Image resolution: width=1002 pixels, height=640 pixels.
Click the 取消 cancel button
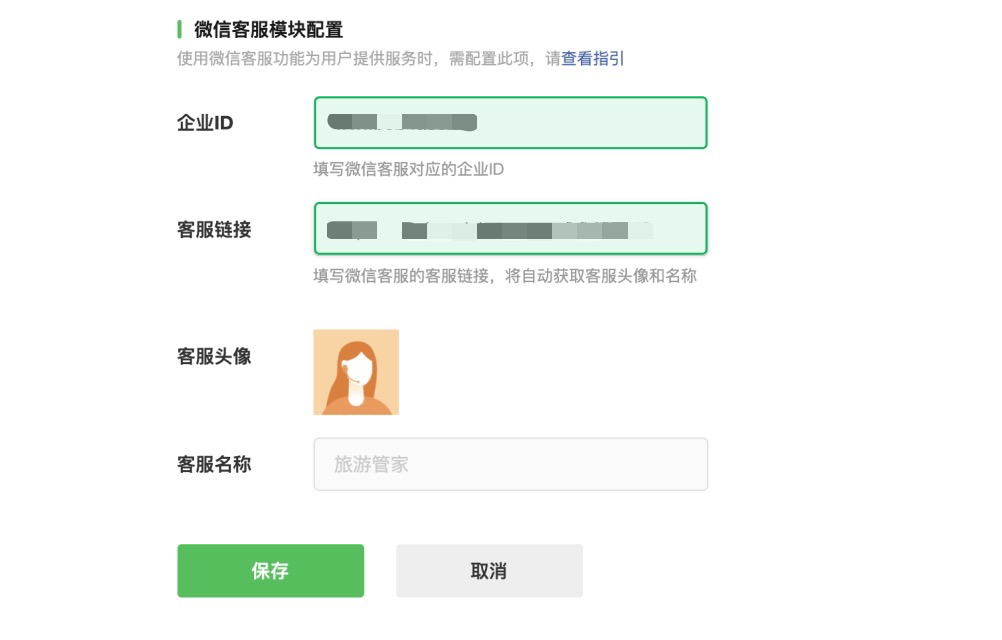489,570
